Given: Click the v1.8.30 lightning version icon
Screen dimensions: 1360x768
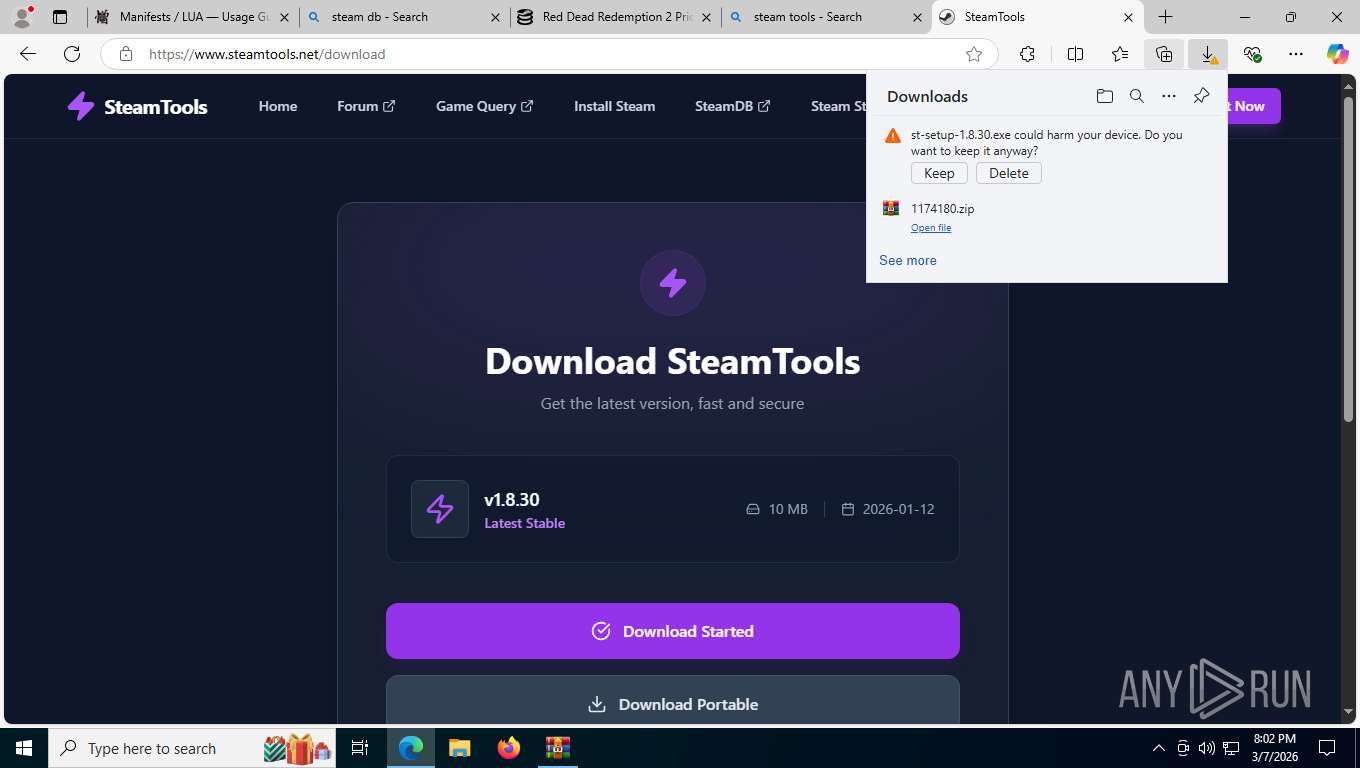Looking at the screenshot, I should pyautogui.click(x=440, y=509).
